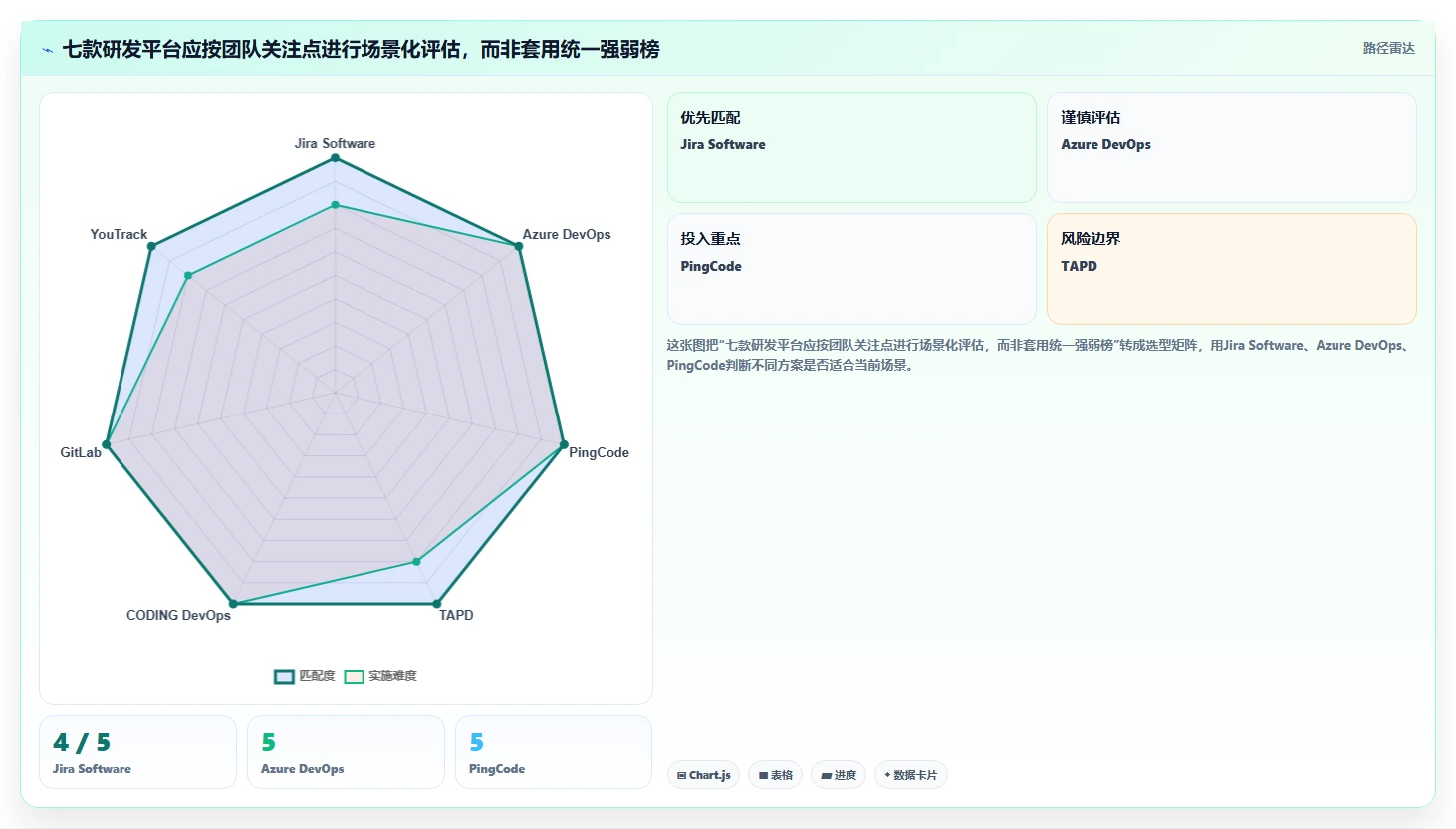Click the PingCode radar axis label
Image resolution: width=1456 pixels, height=829 pixels.
pos(599,452)
